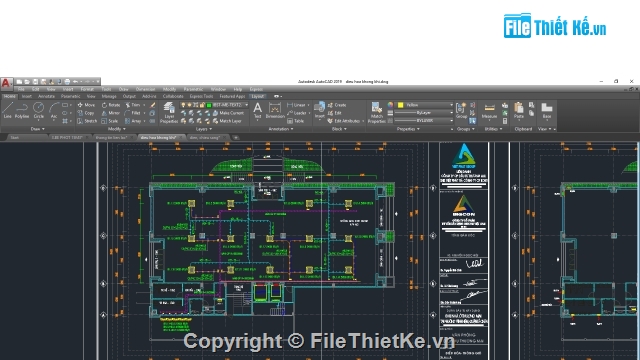The width and height of the screenshot is (640, 360).
Task: Toggle the layer lock padlock icon
Action: coord(202,105)
